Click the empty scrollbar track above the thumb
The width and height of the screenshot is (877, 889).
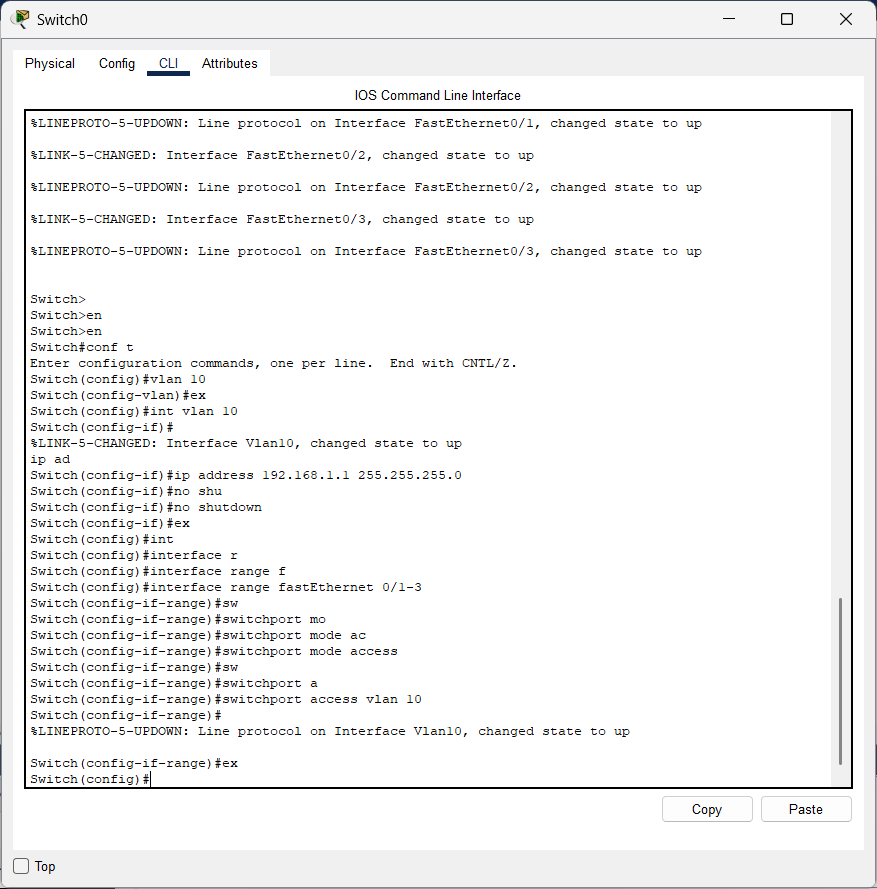point(840,350)
